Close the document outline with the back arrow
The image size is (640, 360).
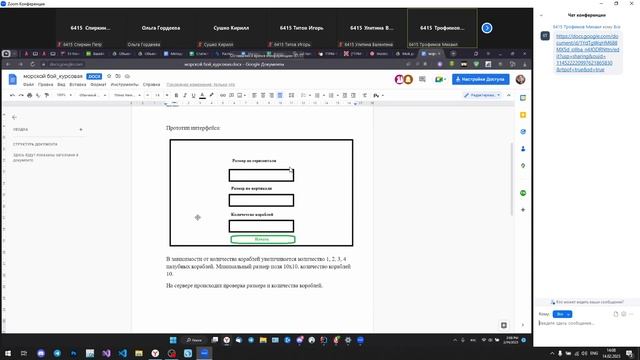[x=14, y=118]
